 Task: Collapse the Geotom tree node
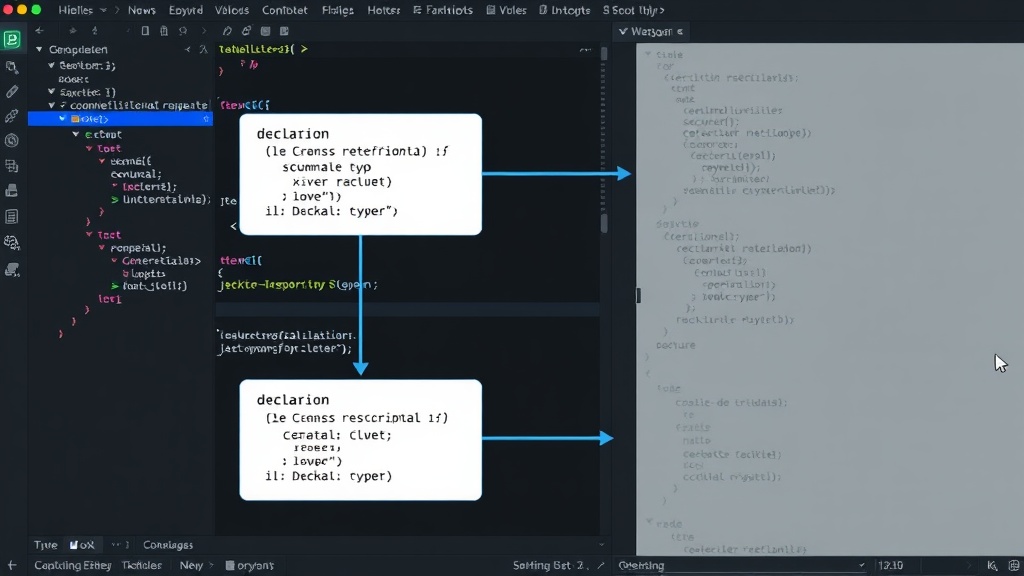click(52, 65)
